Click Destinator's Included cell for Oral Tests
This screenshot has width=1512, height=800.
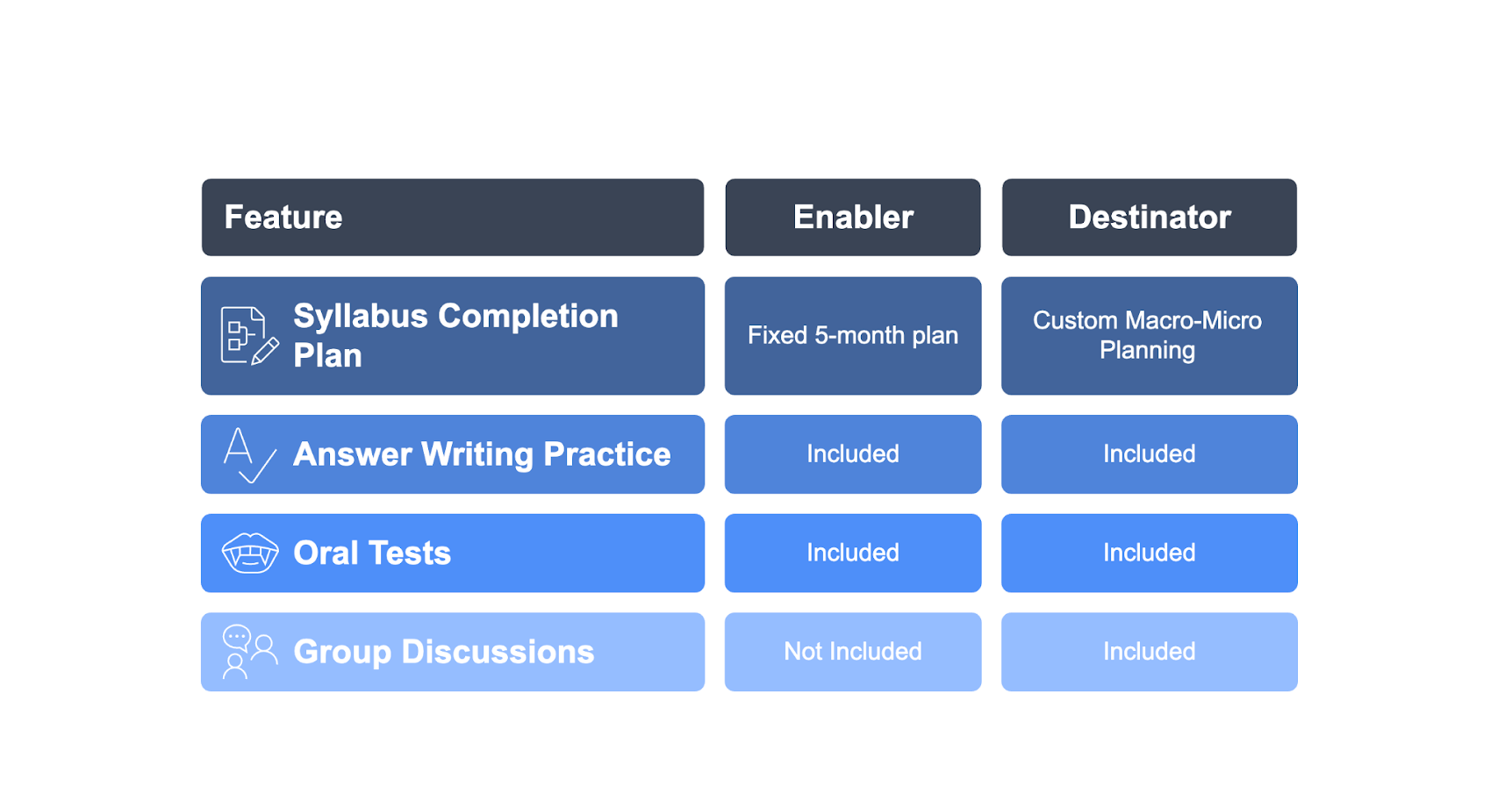(x=1150, y=554)
